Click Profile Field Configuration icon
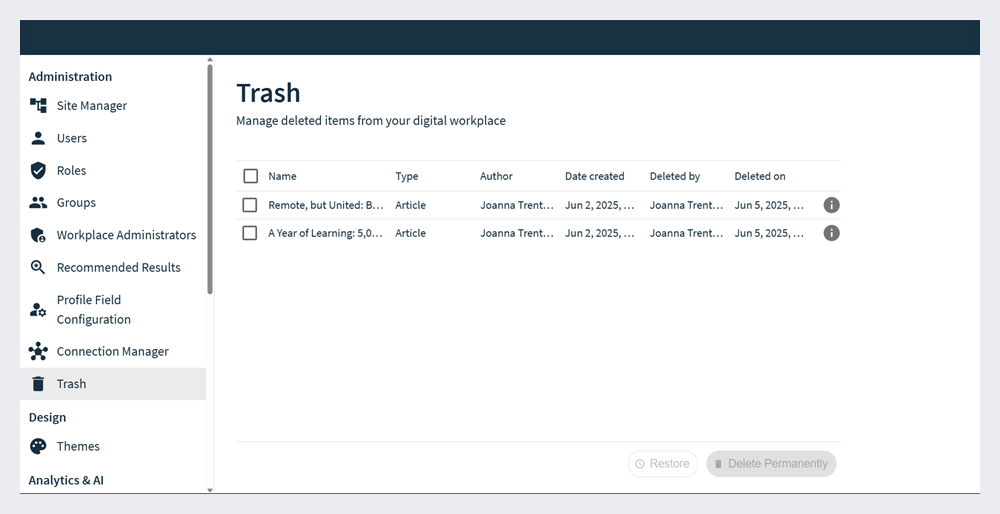This screenshot has width=1000, height=514. pyautogui.click(x=38, y=310)
